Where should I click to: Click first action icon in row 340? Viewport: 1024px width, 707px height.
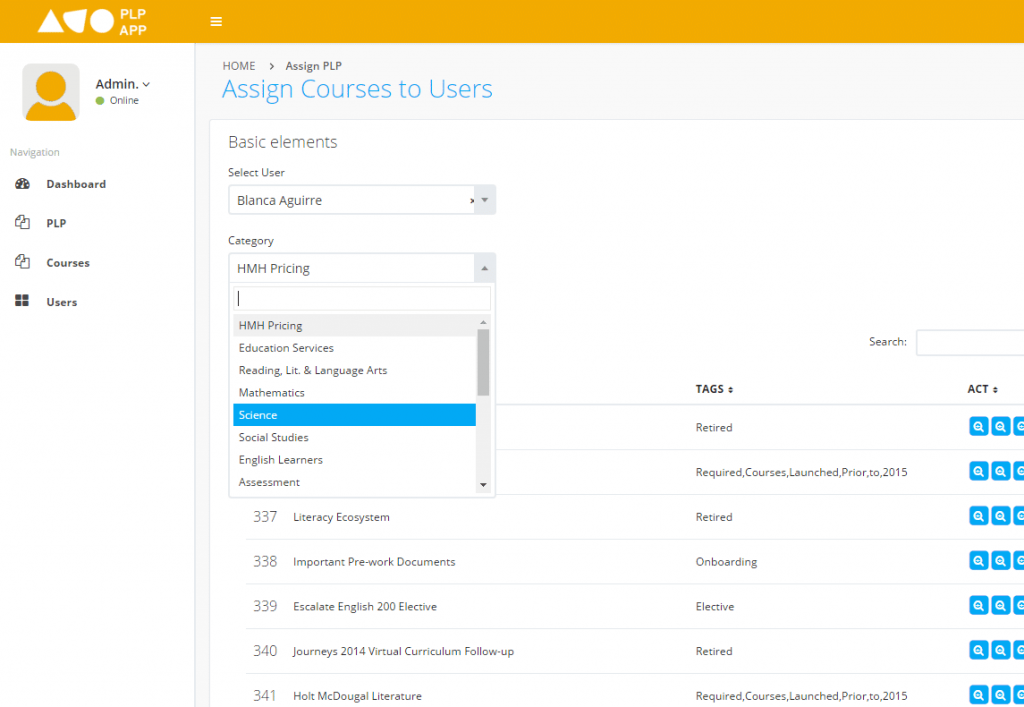[x=978, y=650]
